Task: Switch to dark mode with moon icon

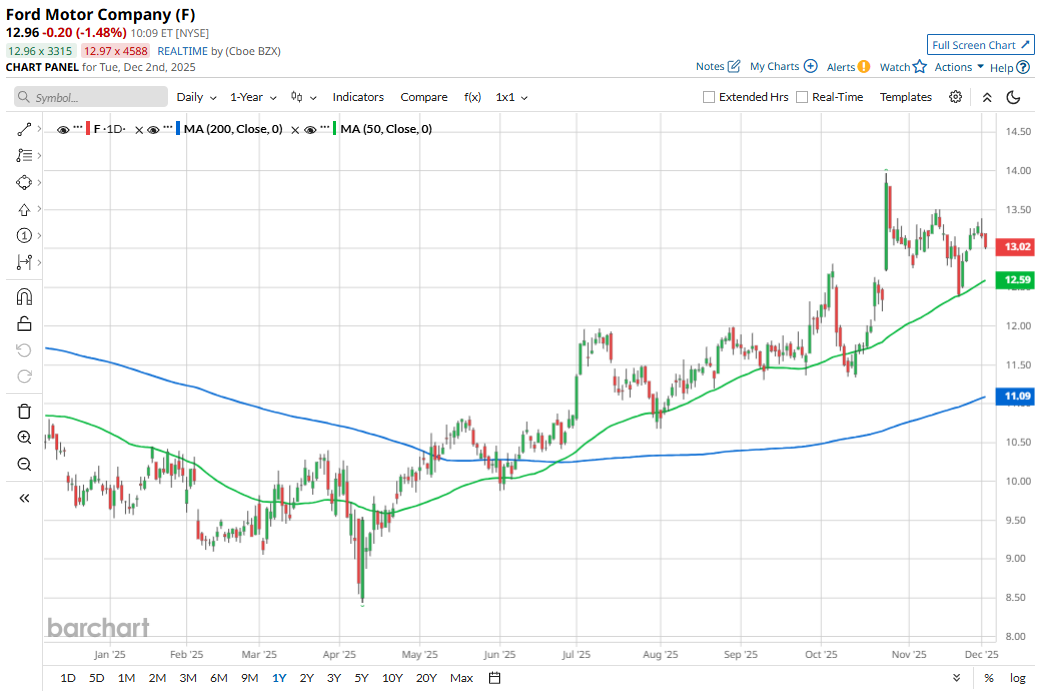Action: [x=1013, y=97]
